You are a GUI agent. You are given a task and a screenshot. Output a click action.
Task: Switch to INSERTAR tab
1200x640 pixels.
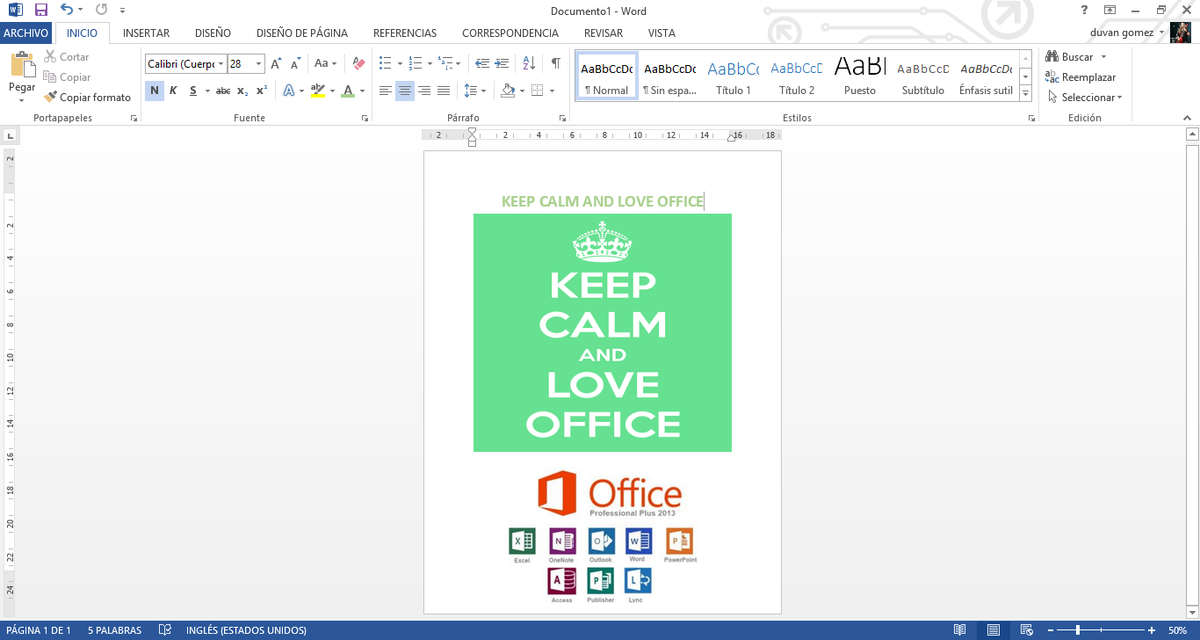[x=146, y=33]
